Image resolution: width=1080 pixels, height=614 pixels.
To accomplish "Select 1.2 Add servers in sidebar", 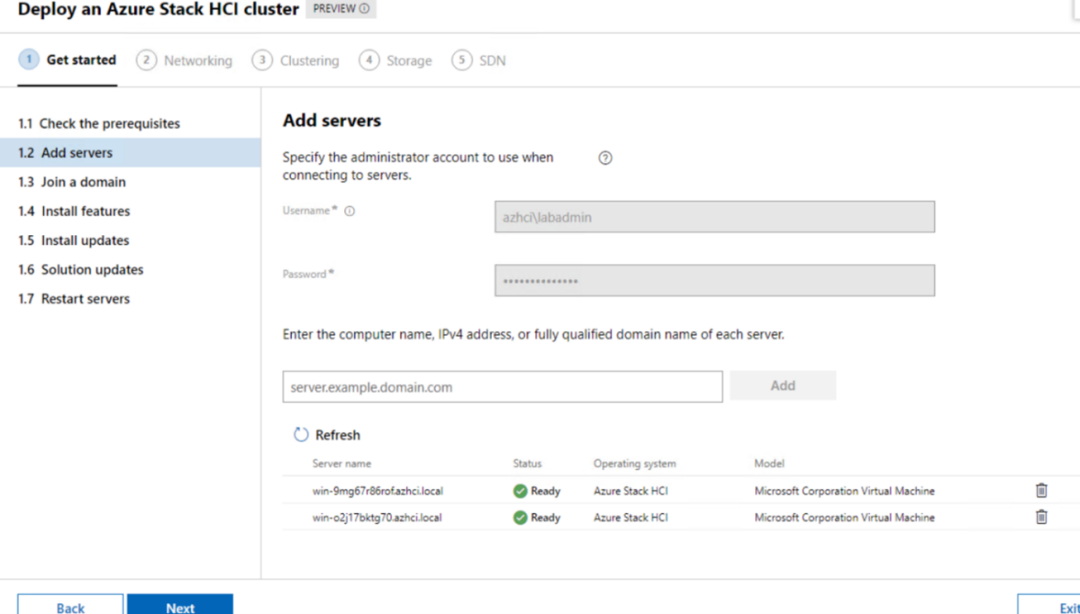I will coord(130,152).
